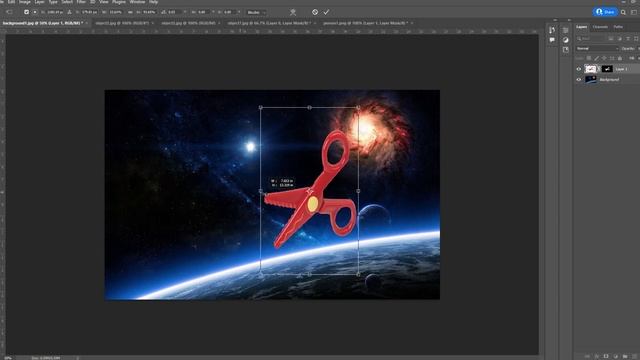Filter layers by pixel layer icon
This screenshot has width=640, height=360.
611,38
